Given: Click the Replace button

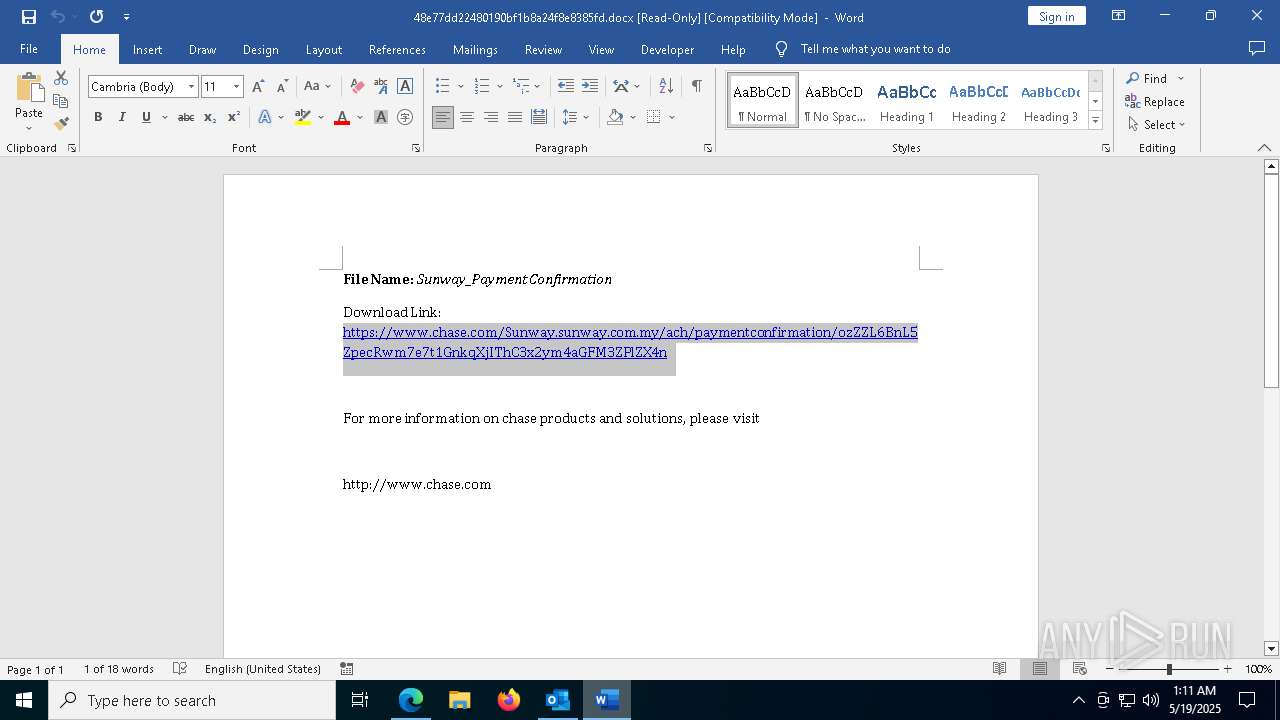Looking at the screenshot, I should tap(1155, 101).
